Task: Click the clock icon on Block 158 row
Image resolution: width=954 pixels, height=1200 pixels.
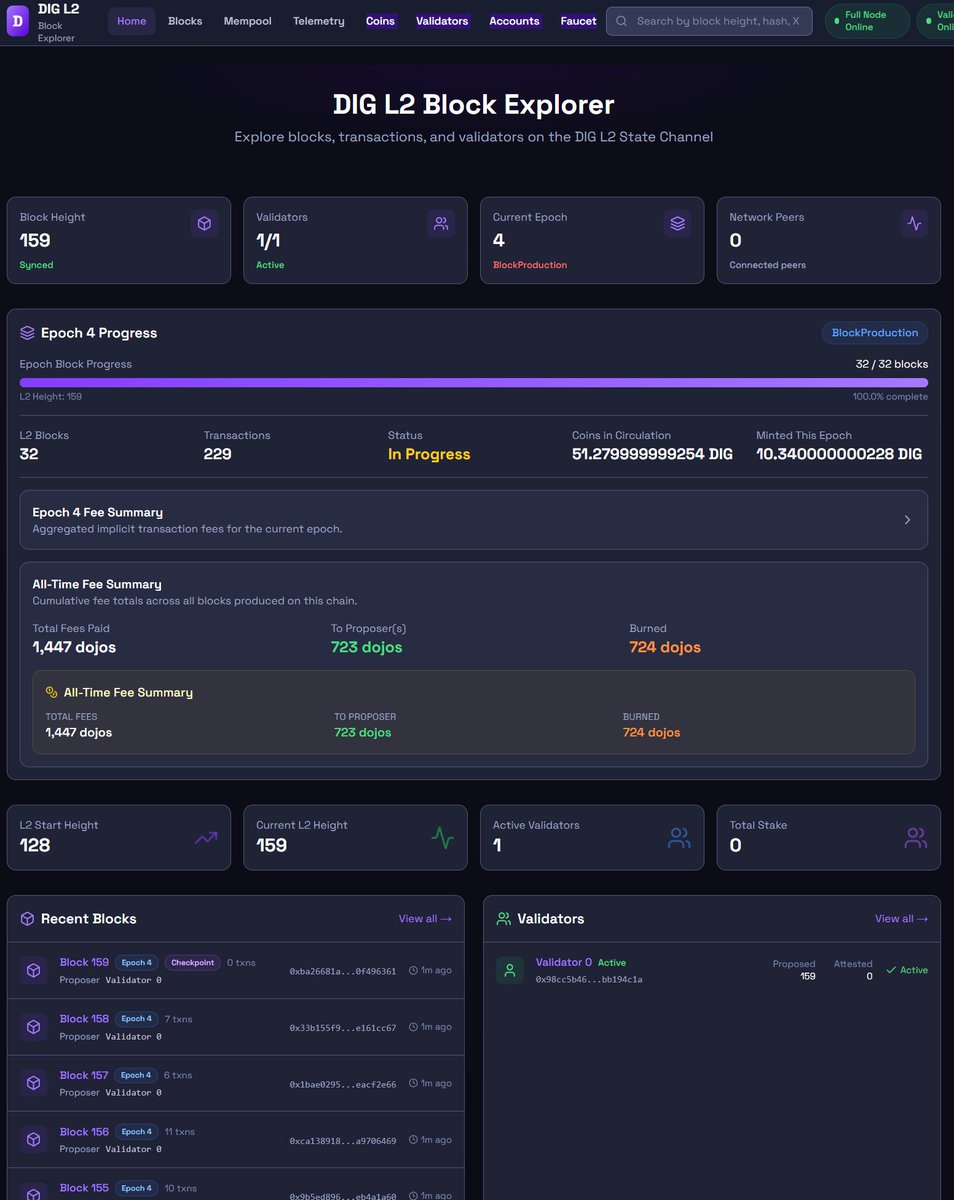Action: click(x=413, y=1027)
